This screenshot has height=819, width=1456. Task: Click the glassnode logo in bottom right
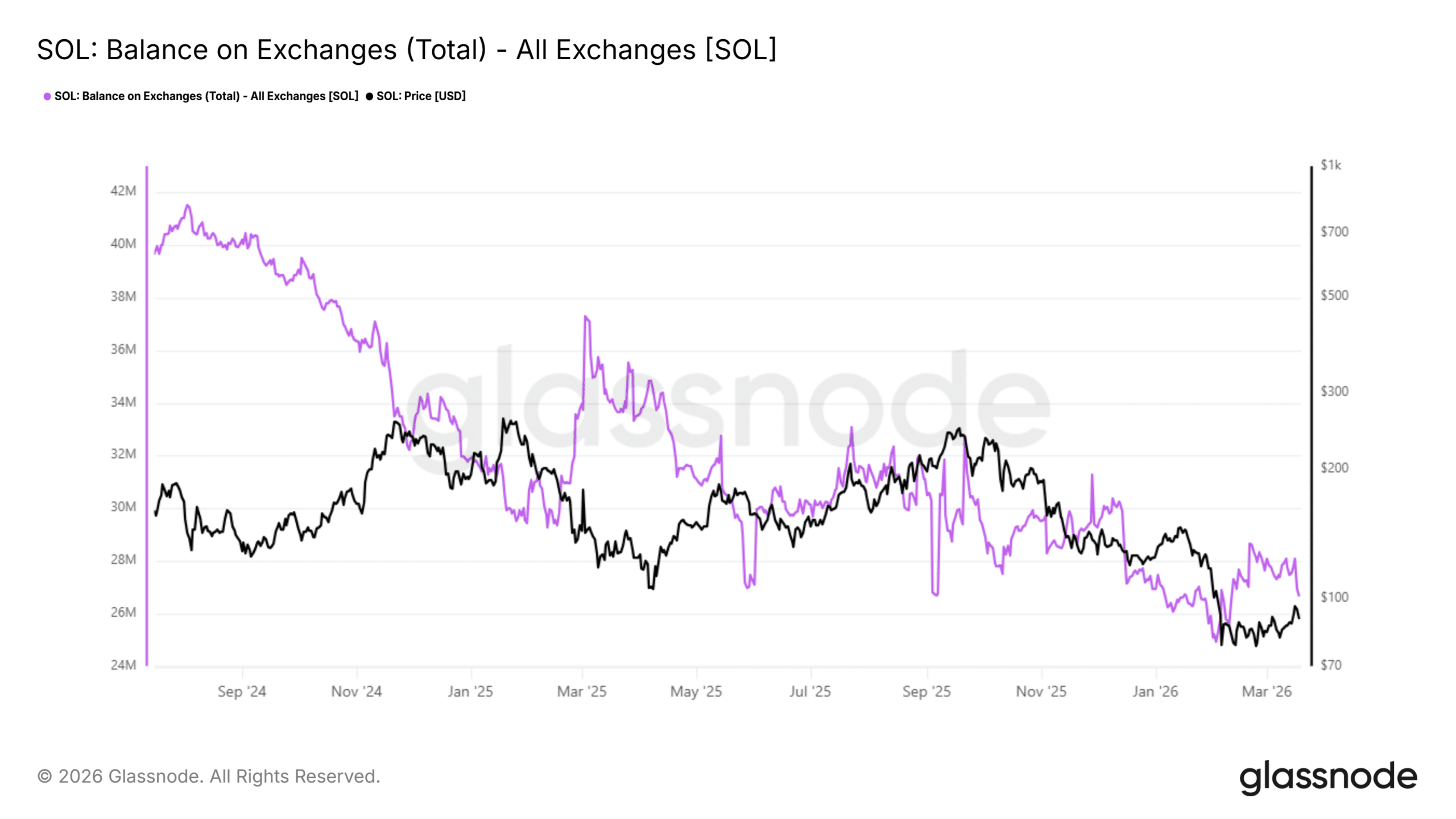point(1328,777)
